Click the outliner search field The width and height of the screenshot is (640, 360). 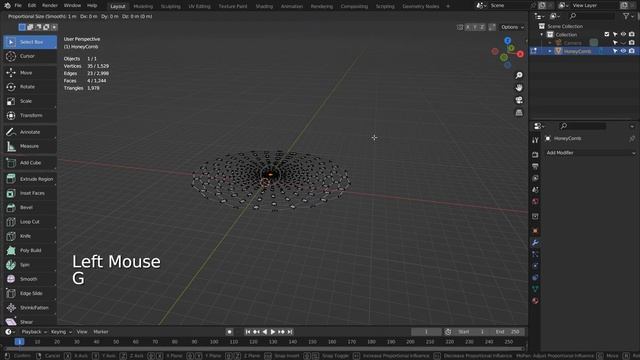(591, 16)
